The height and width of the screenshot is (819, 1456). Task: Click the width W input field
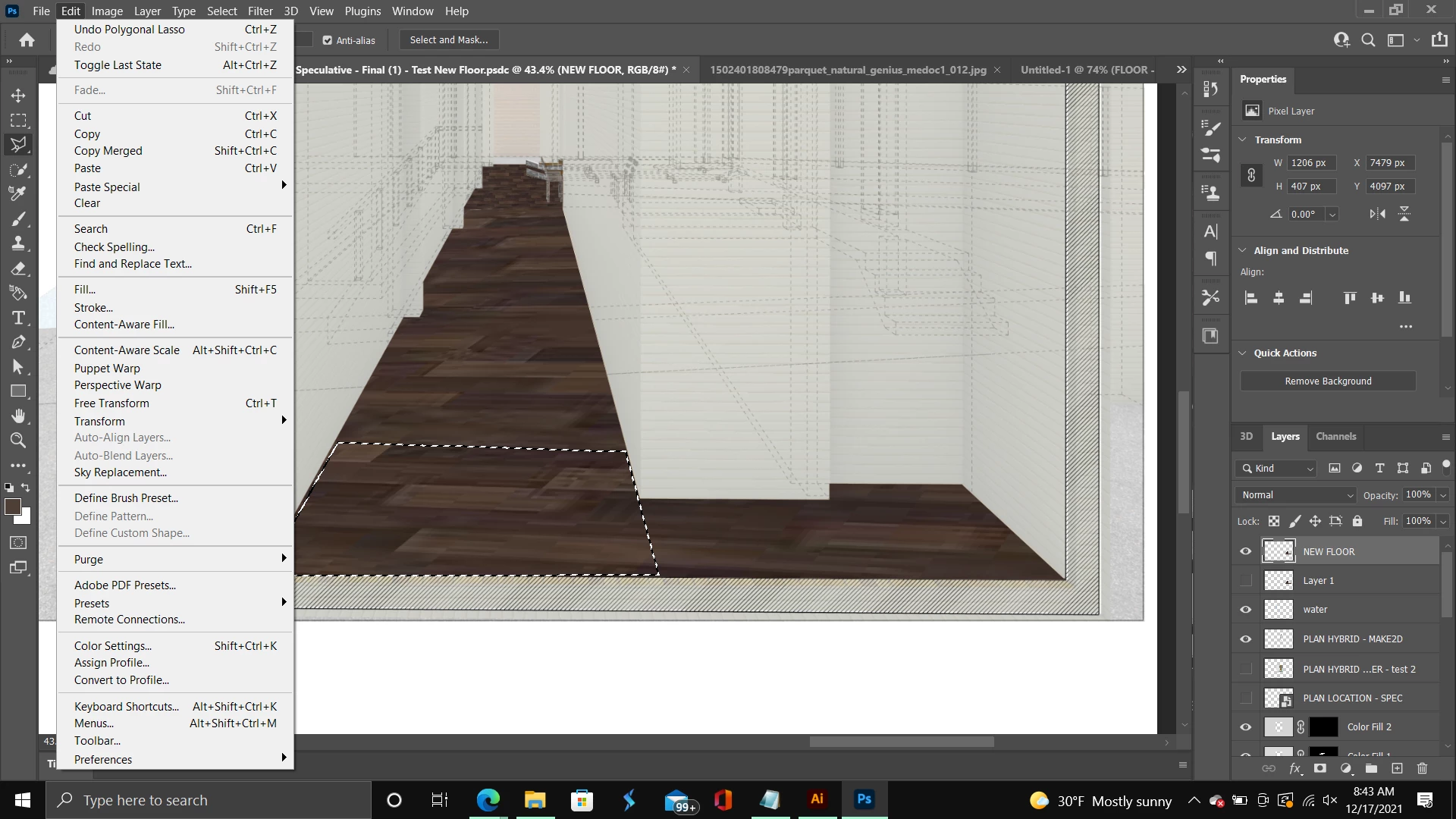coord(1311,163)
